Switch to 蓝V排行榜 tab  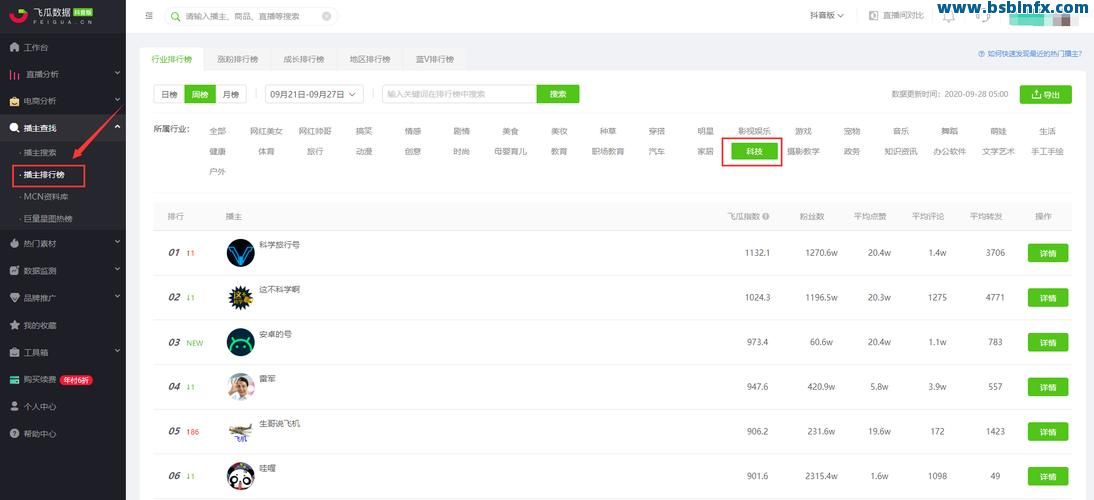(435, 59)
